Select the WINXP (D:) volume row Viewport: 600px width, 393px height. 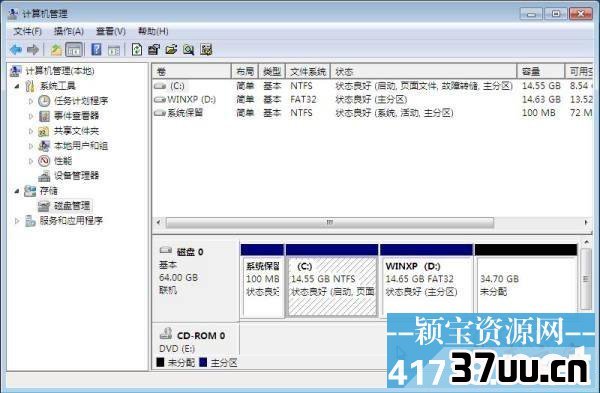pos(372,99)
